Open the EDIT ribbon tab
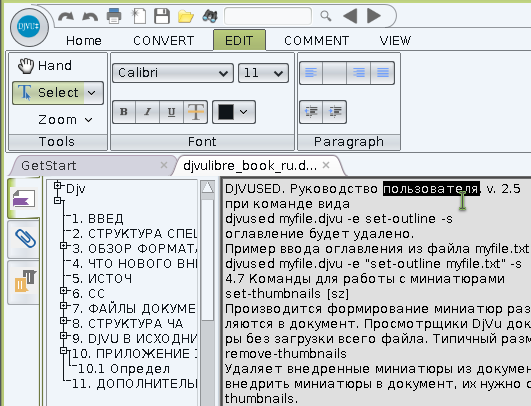531x406 pixels. 239,41
